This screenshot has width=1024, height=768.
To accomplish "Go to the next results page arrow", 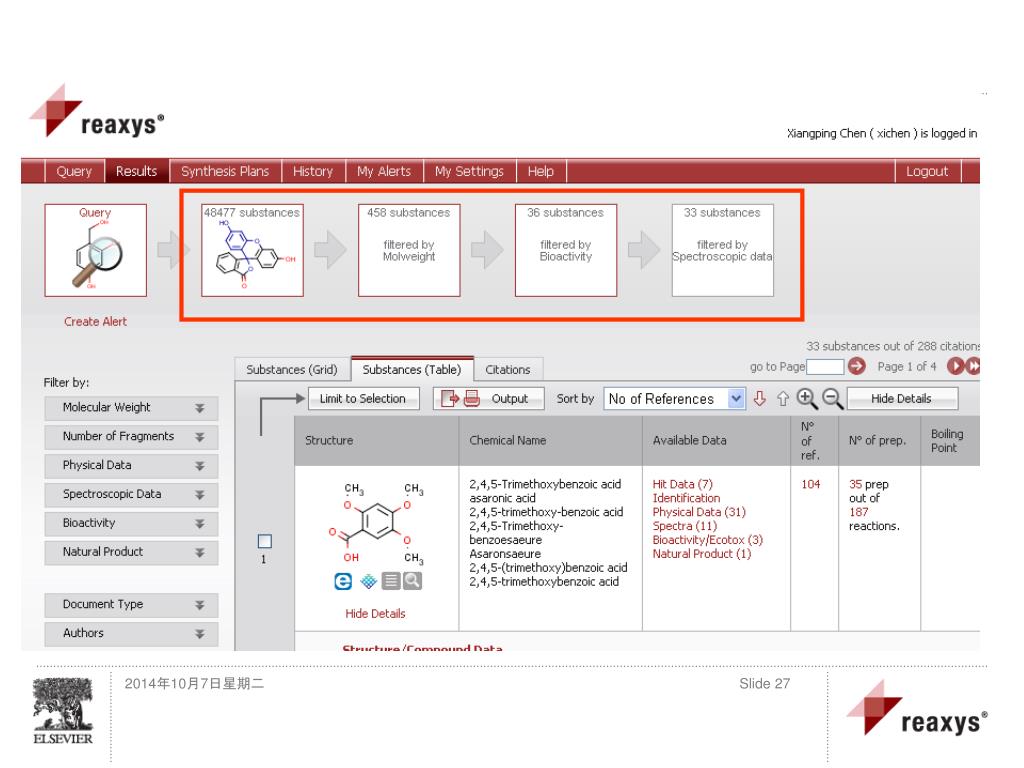I will pyautogui.click(x=955, y=366).
